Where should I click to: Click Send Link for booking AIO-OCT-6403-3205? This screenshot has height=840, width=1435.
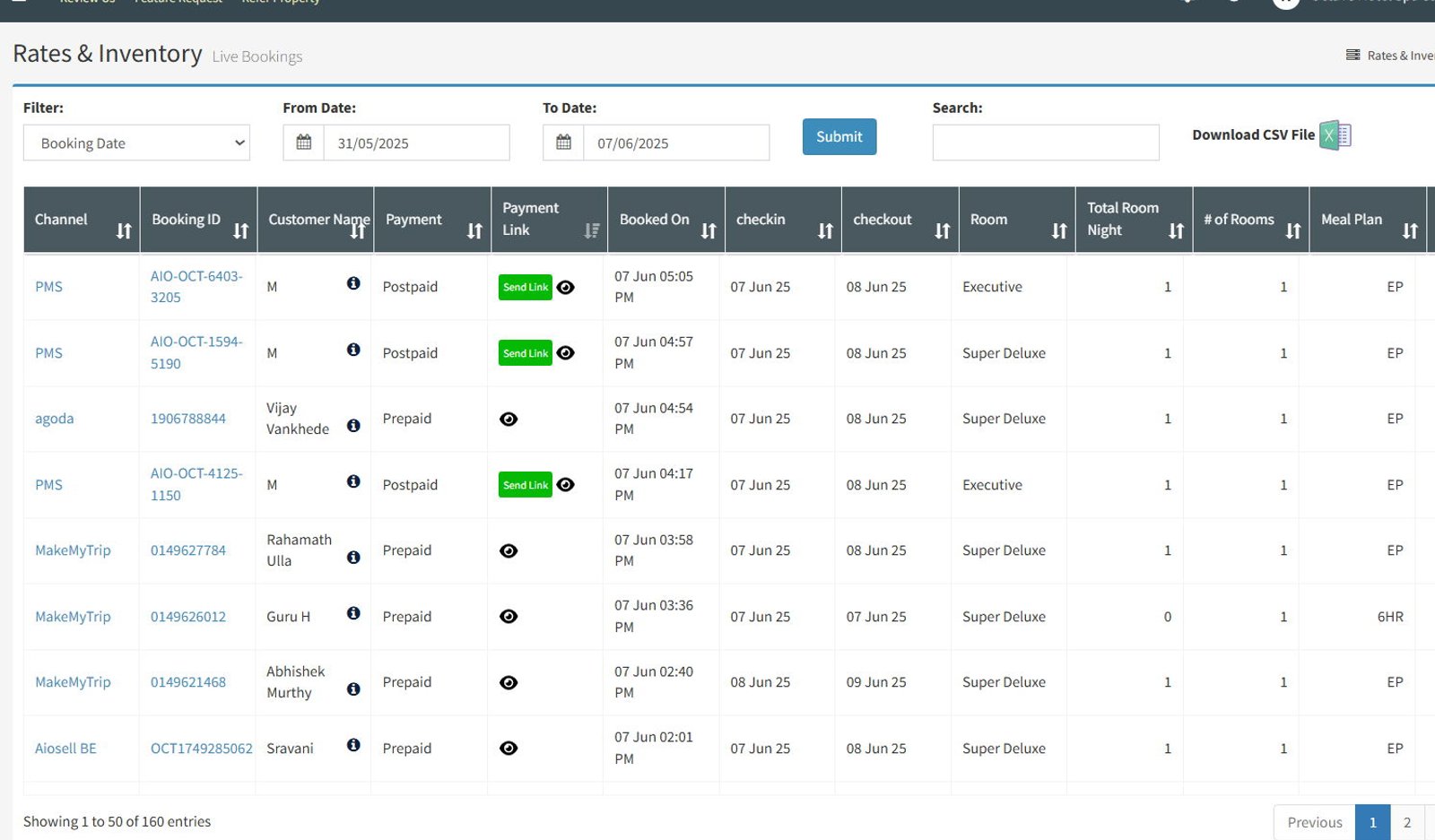point(526,287)
